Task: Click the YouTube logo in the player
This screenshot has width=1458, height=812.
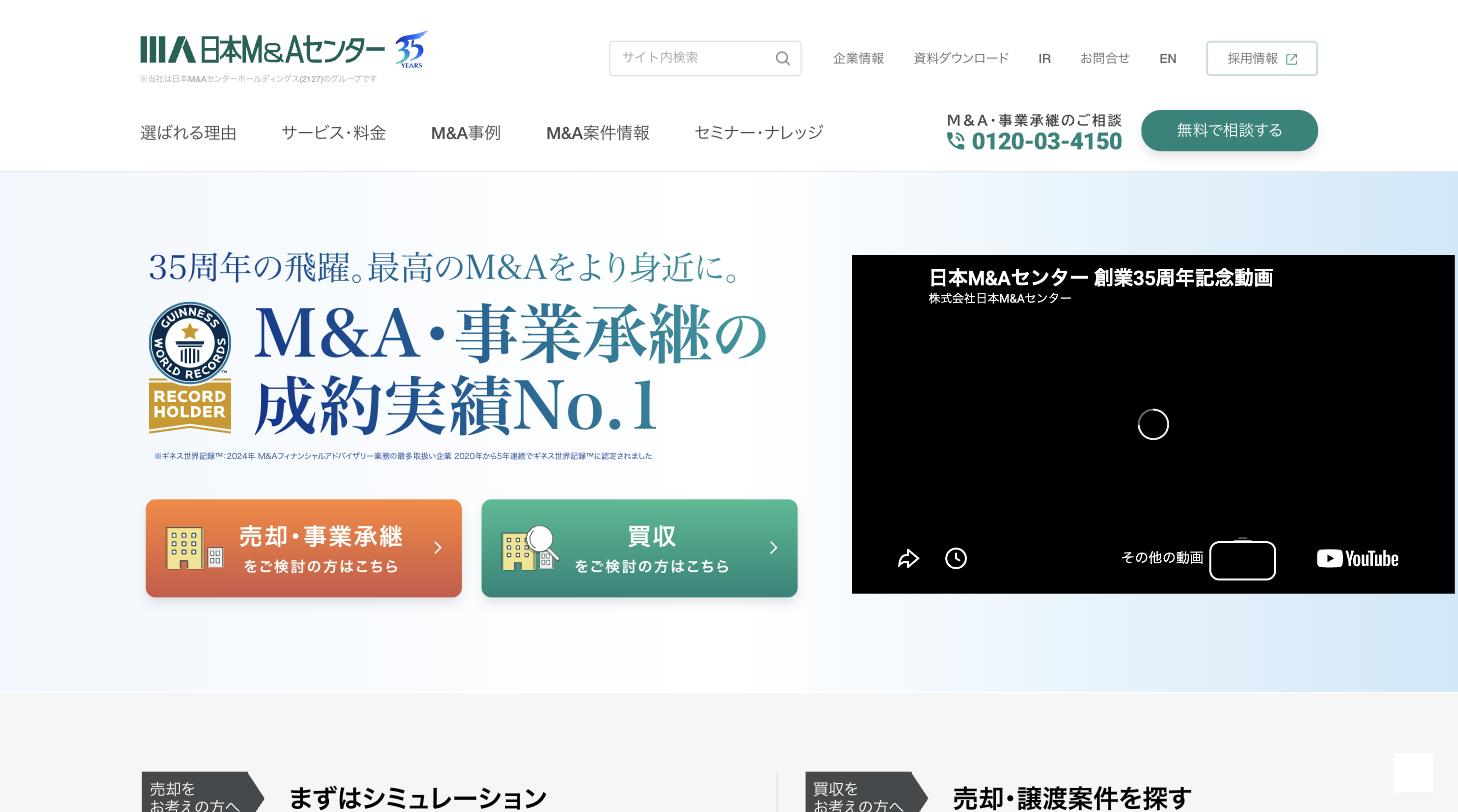Action: click(x=1357, y=558)
